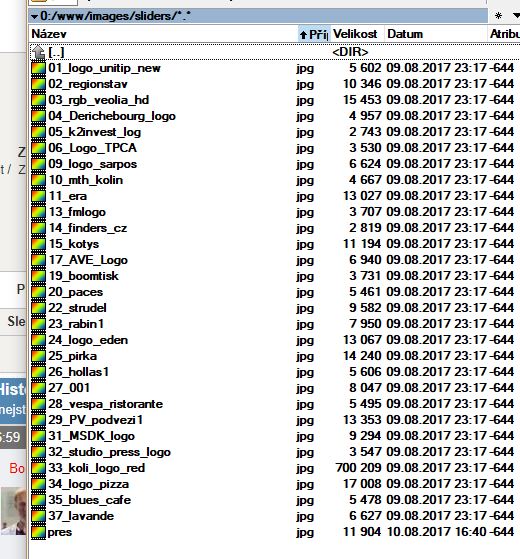Select file name 32_studio_press_logo
The width and height of the screenshot is (520, 559).
tap(109, 452)
